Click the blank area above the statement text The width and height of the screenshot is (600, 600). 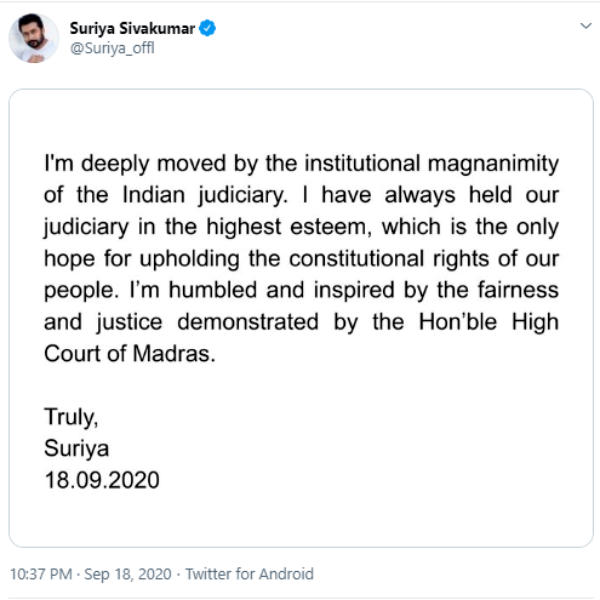tap(301, 121)
